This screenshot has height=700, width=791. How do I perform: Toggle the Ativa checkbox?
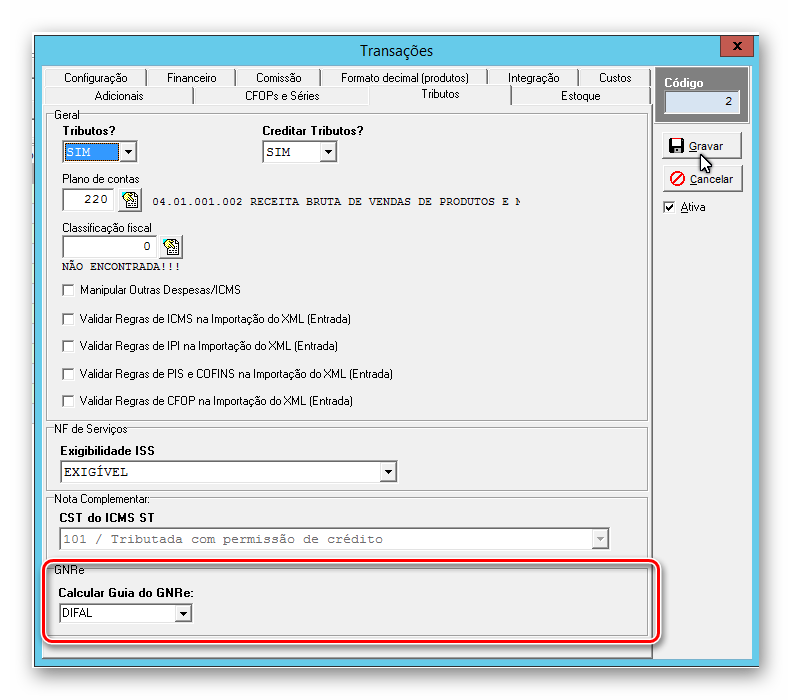669,207
